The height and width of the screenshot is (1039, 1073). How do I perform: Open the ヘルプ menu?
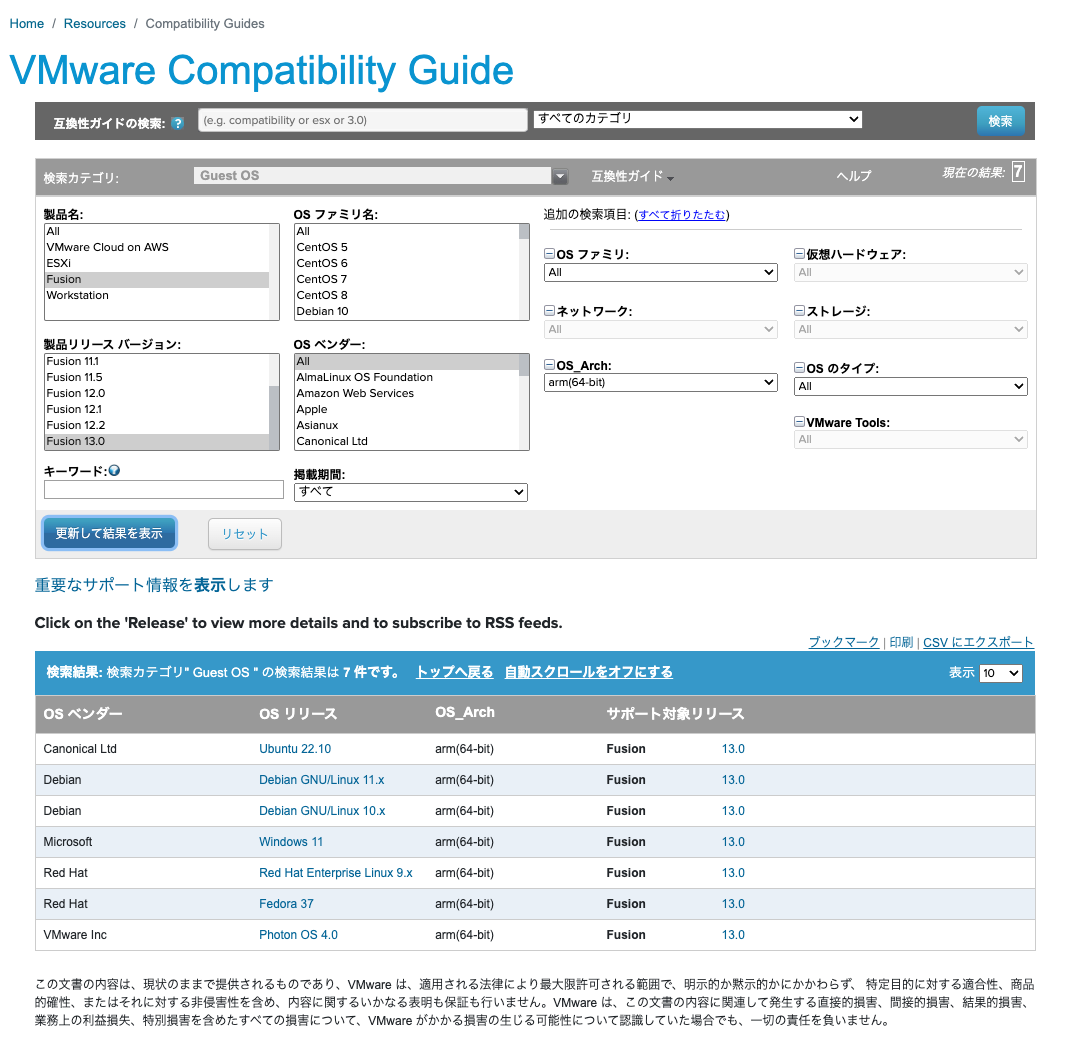pyautogui.click(x=853, y=176)
